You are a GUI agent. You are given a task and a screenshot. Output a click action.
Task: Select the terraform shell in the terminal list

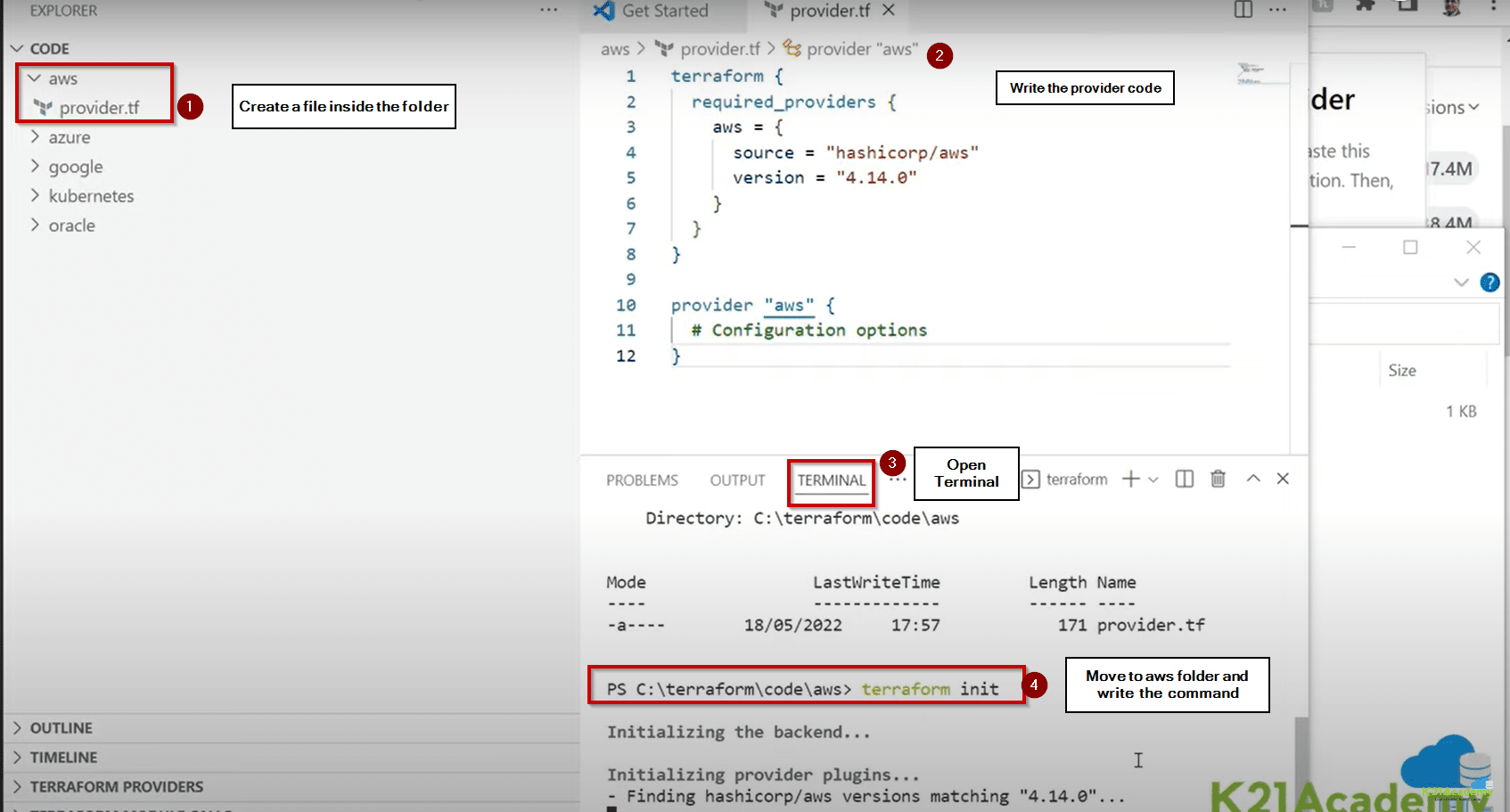(x=1078, y=479)
